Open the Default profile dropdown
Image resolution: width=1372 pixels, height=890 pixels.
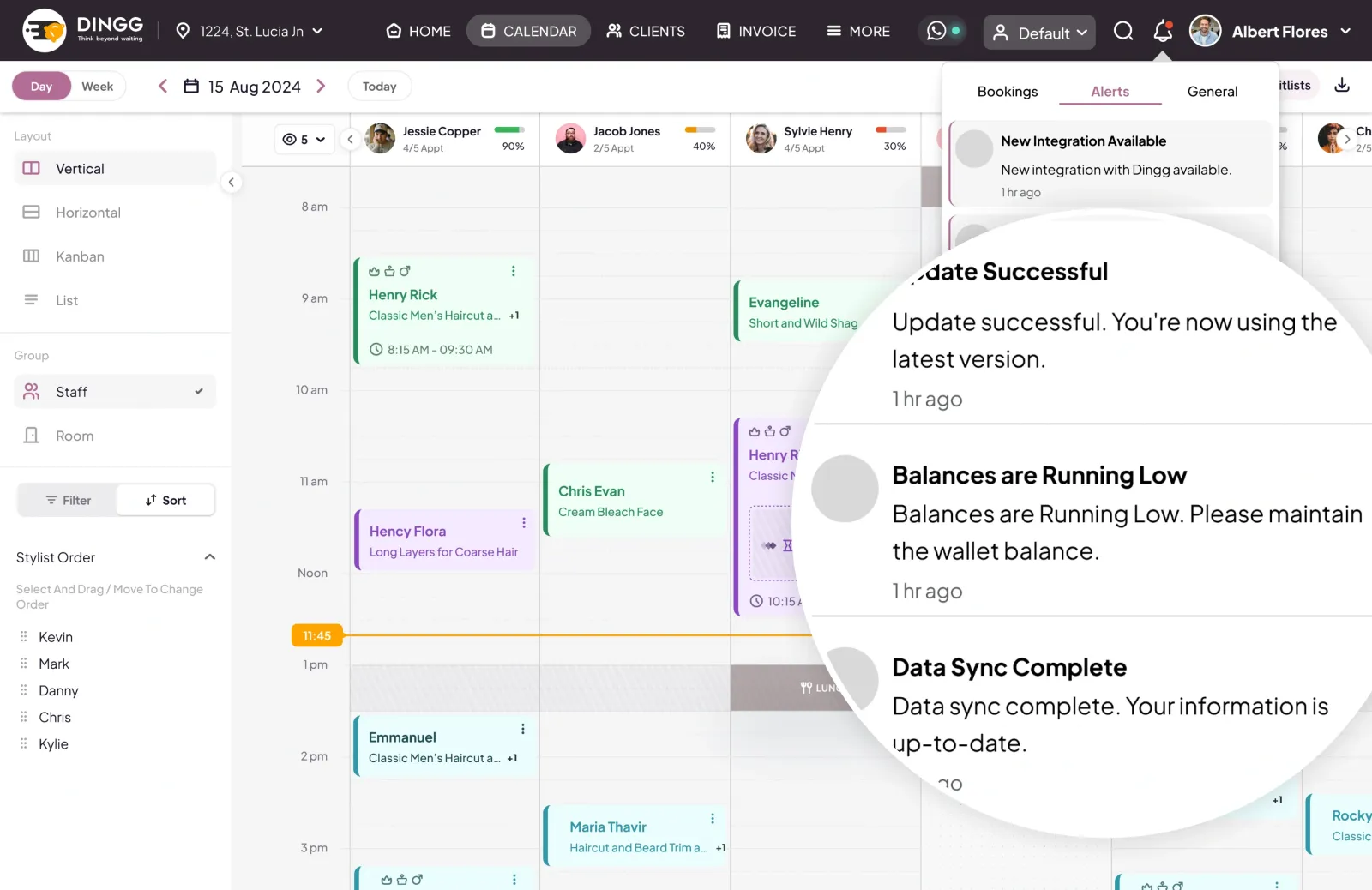click(x=1039, y=33)
